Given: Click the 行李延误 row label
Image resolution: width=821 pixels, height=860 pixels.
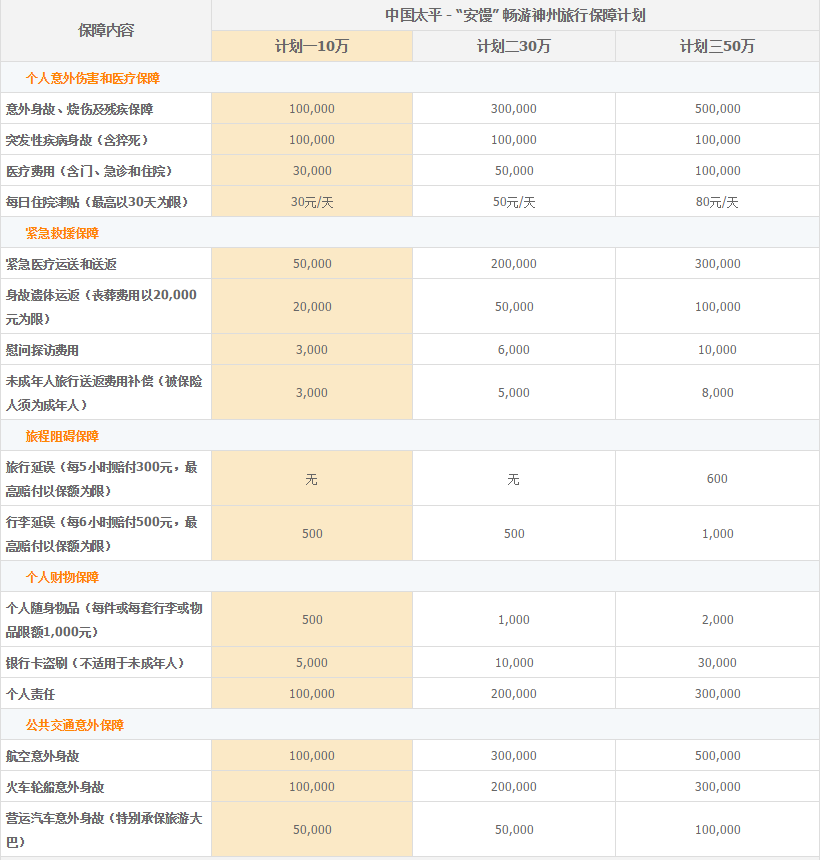Looking at the screenshot, I should (x=101, y=534).
